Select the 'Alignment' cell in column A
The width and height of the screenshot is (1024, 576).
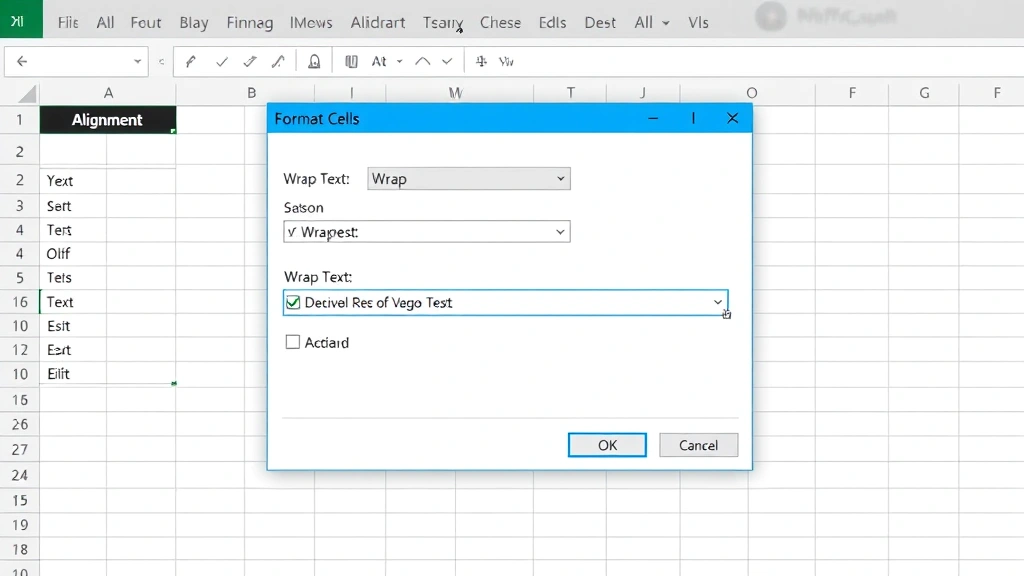click(x=107, y=119)
